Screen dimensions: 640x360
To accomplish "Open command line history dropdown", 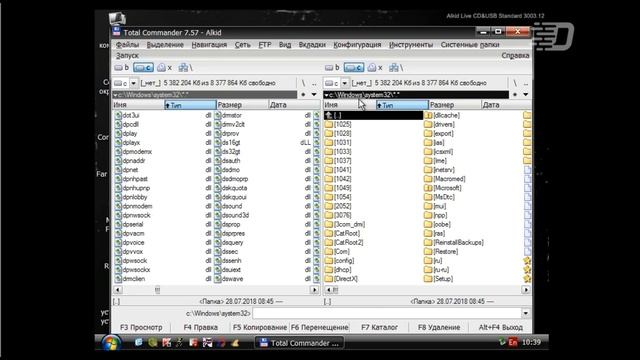I will (x=526, y=313).
